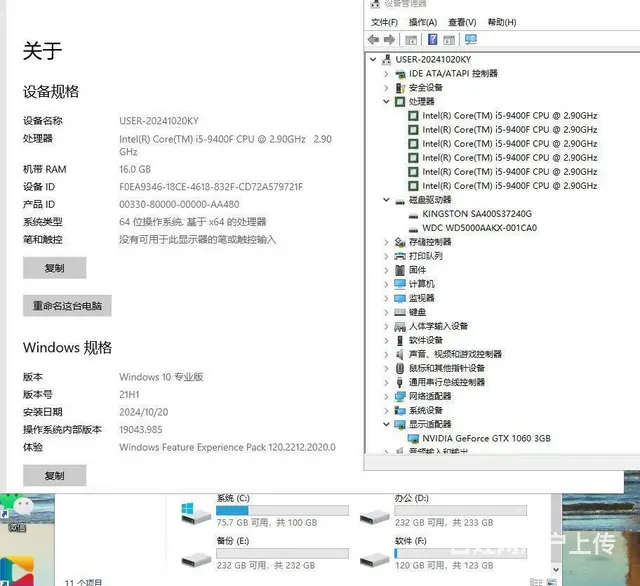640x586 pixels.
Task: Click 复制 button under Windows 规格
Action: coord(55,475)
